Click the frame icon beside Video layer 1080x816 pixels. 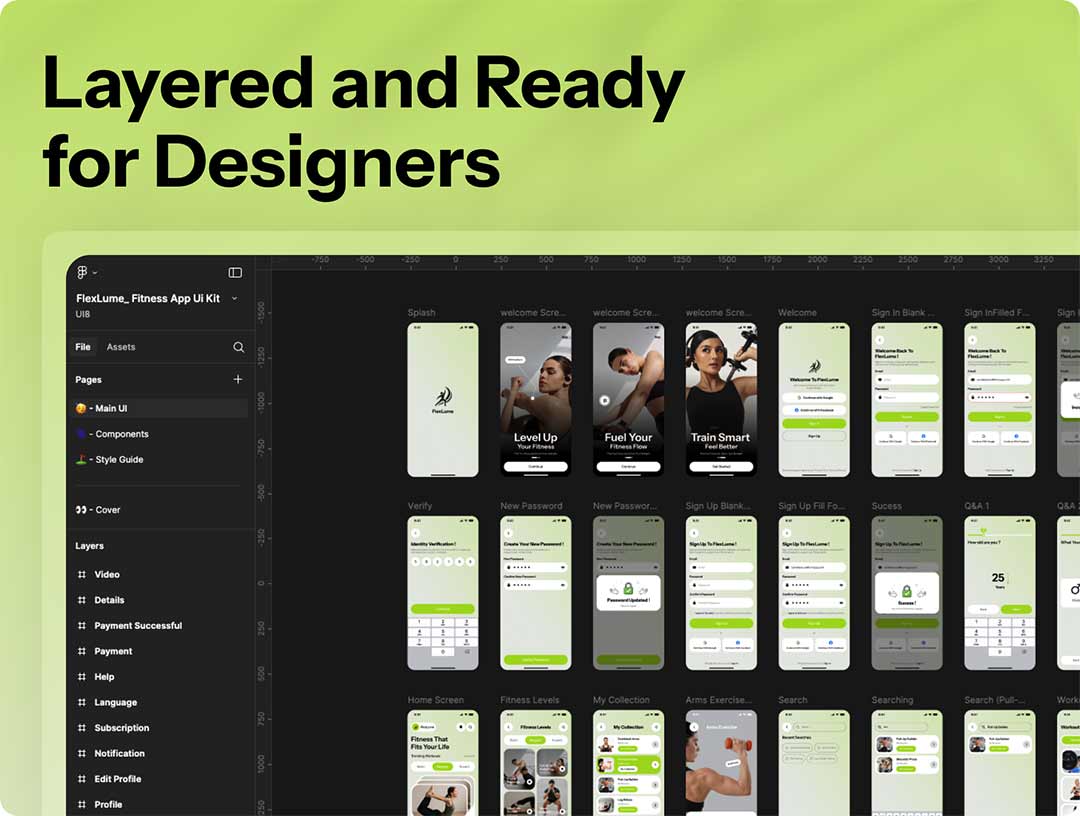[x=82, y=575]
